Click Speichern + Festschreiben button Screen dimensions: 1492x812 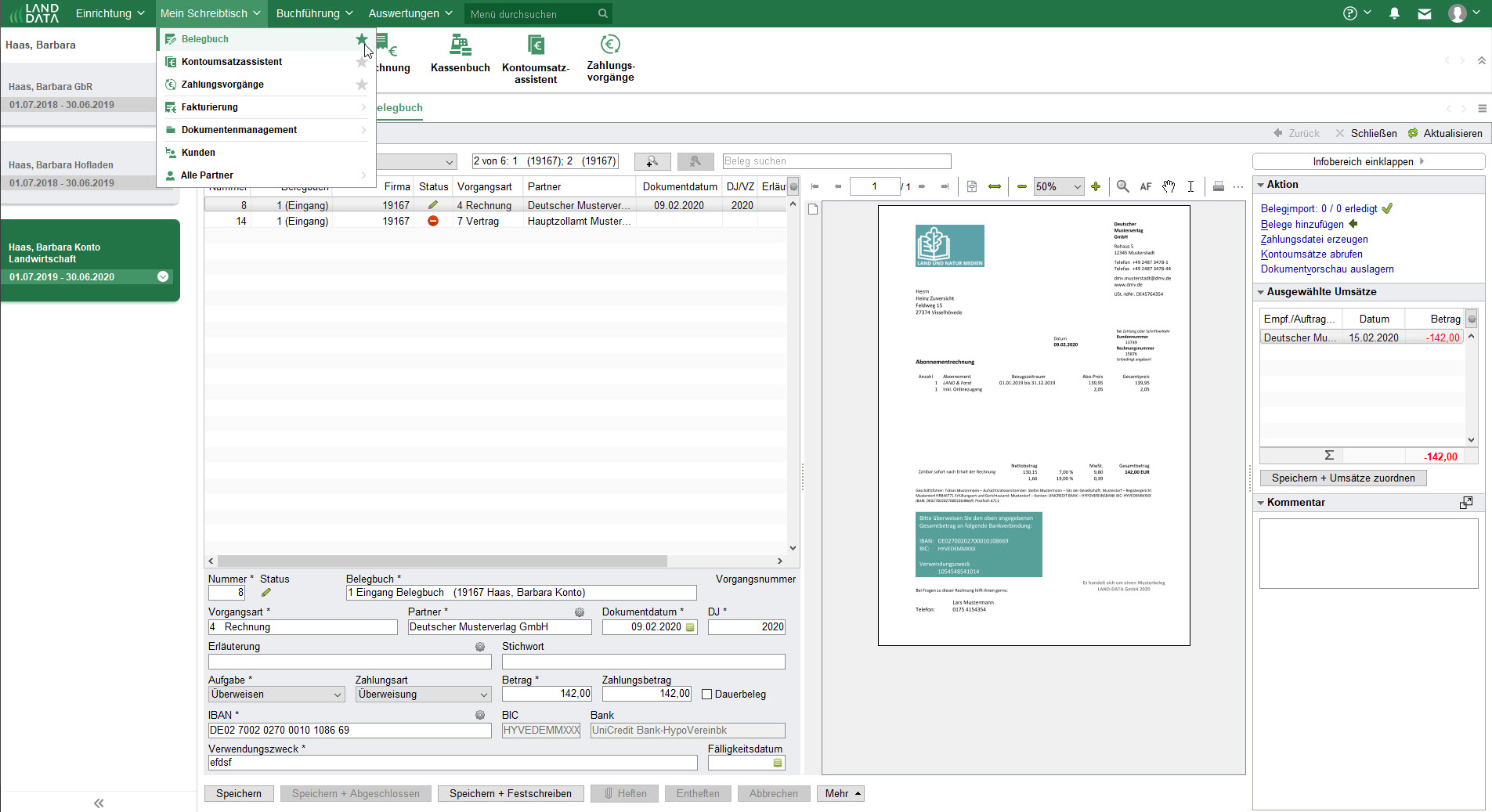pos(510,793)
